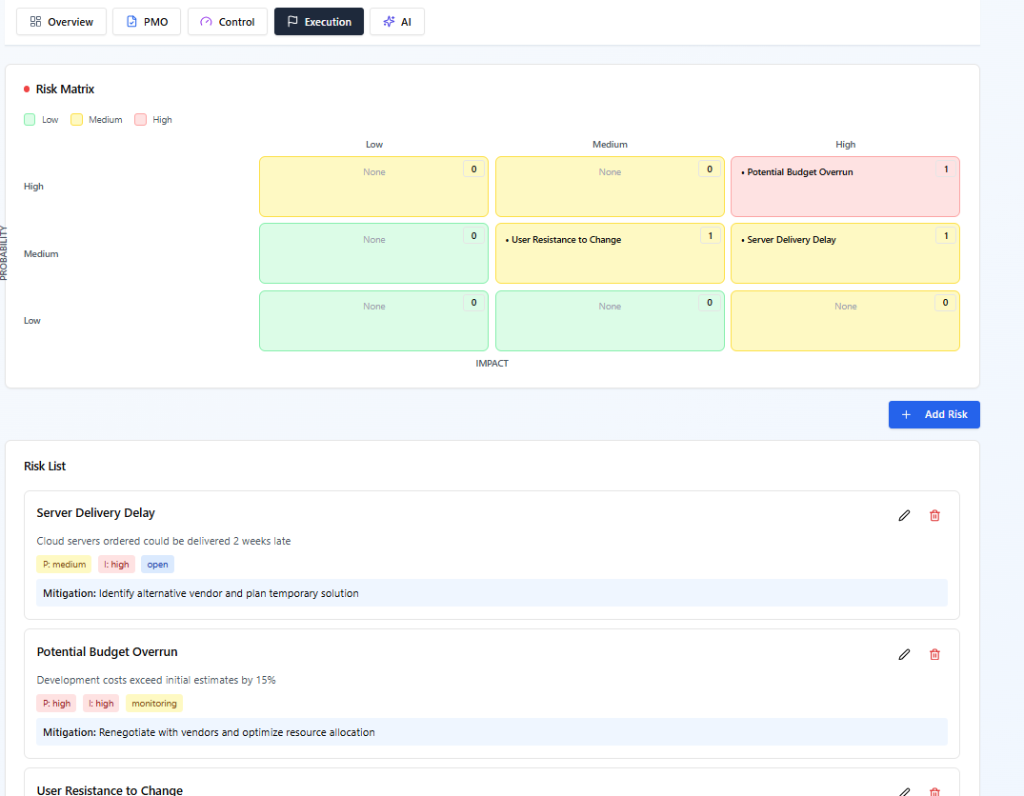Click the 'I: high' tag on Server Delivery Delay
The width and height of the screenshot is (1024, 796).
click(x=116, y=564)
